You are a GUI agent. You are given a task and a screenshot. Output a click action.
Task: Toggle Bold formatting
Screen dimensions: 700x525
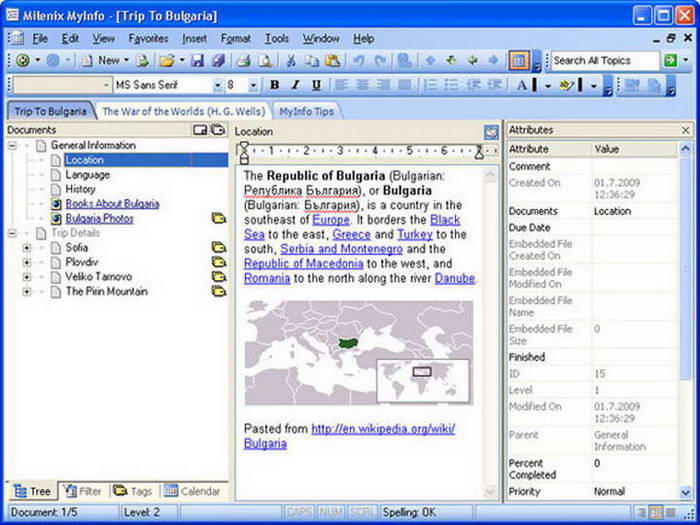pos(275,84)
